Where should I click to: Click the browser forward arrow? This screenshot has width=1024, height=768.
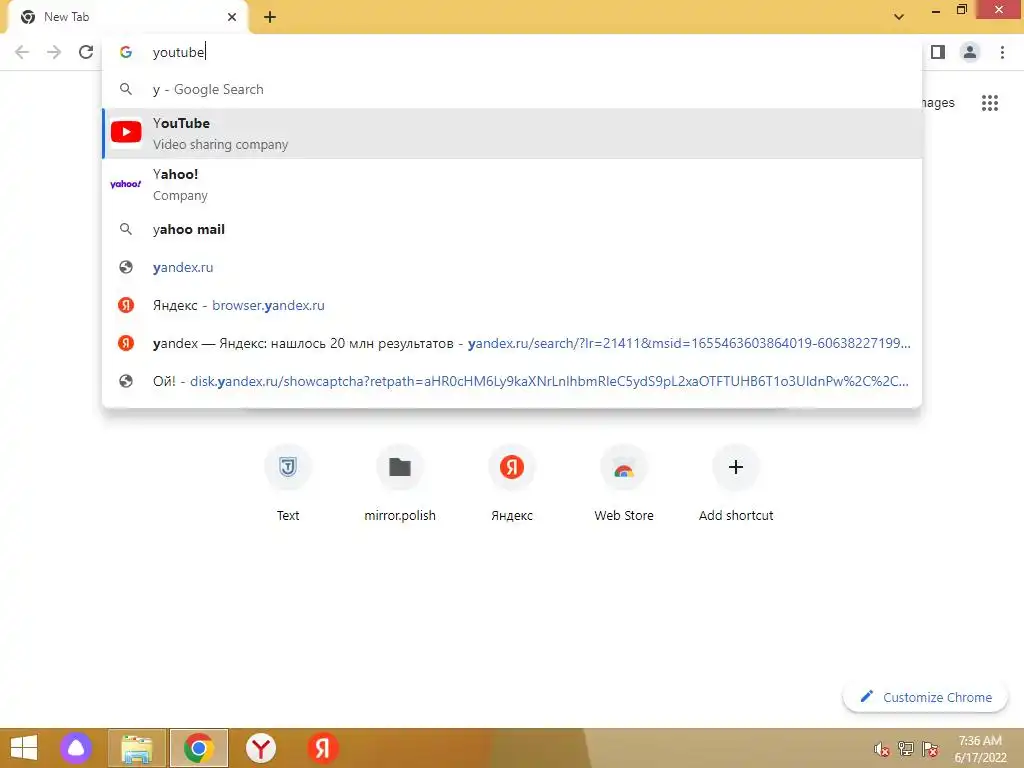point(54,52)
